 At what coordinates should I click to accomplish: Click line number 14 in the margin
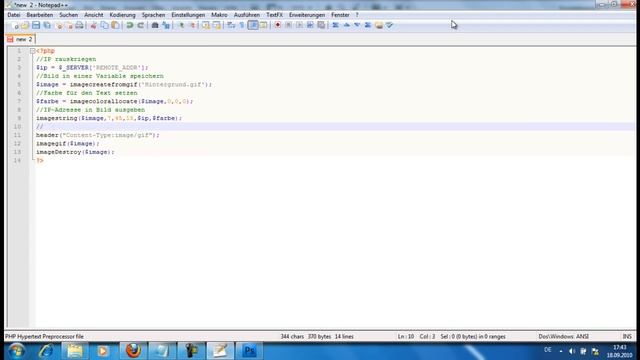[17, 160]
